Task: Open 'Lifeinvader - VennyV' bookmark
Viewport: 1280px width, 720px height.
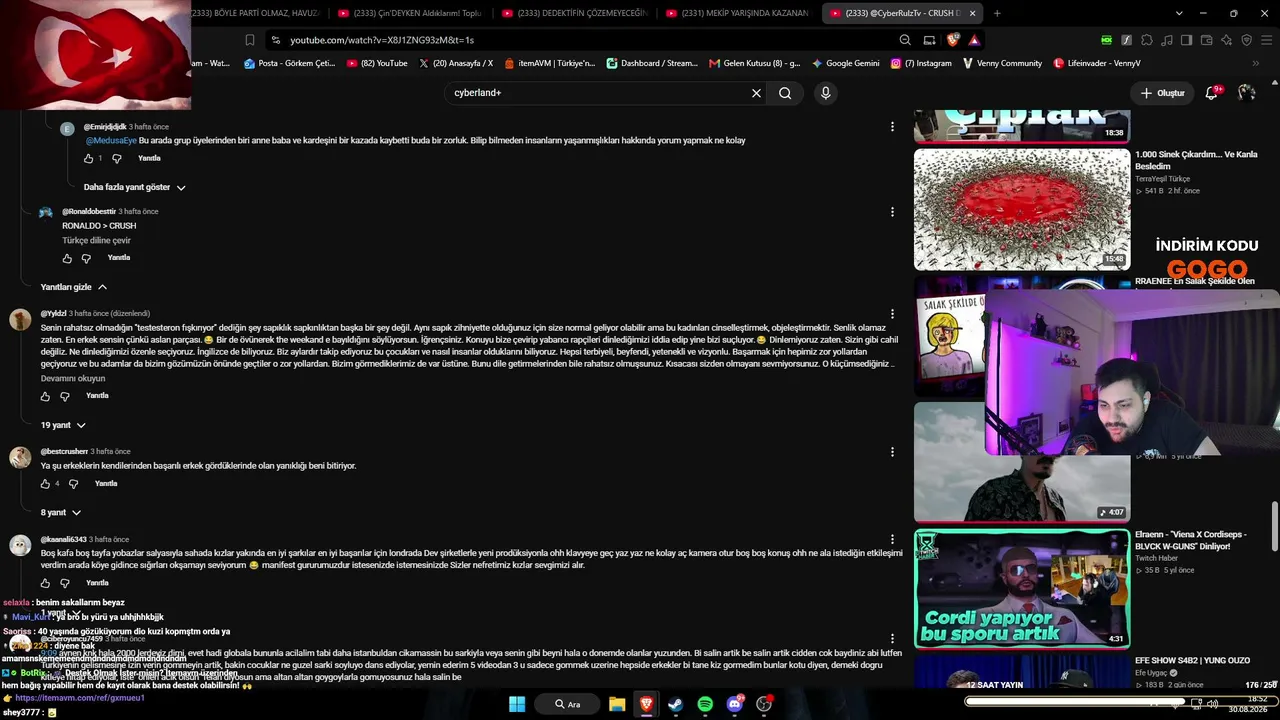Action: pos(1097,63)
